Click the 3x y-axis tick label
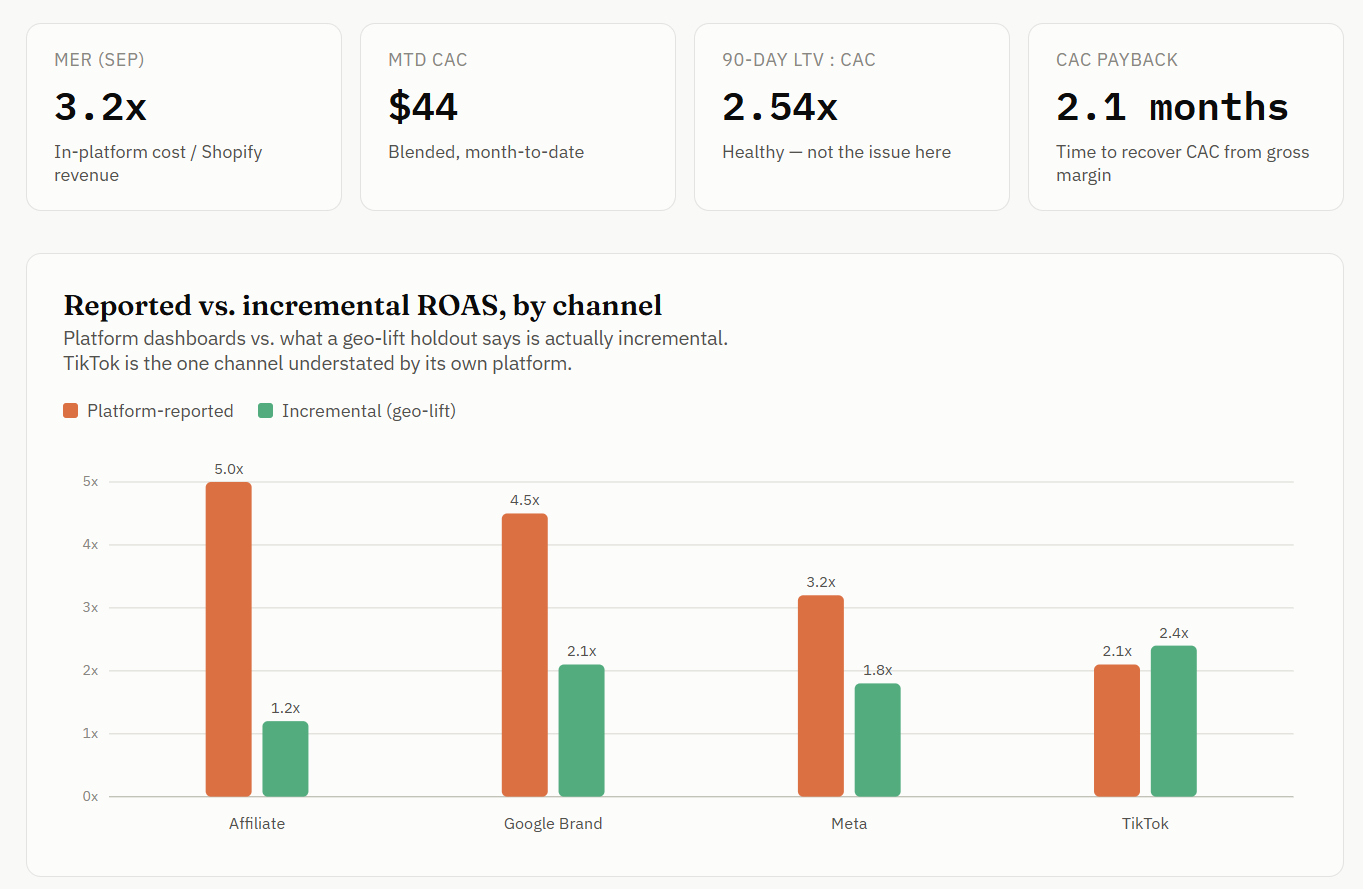This screenshot has height=889, width=1363. coord(91,608)
